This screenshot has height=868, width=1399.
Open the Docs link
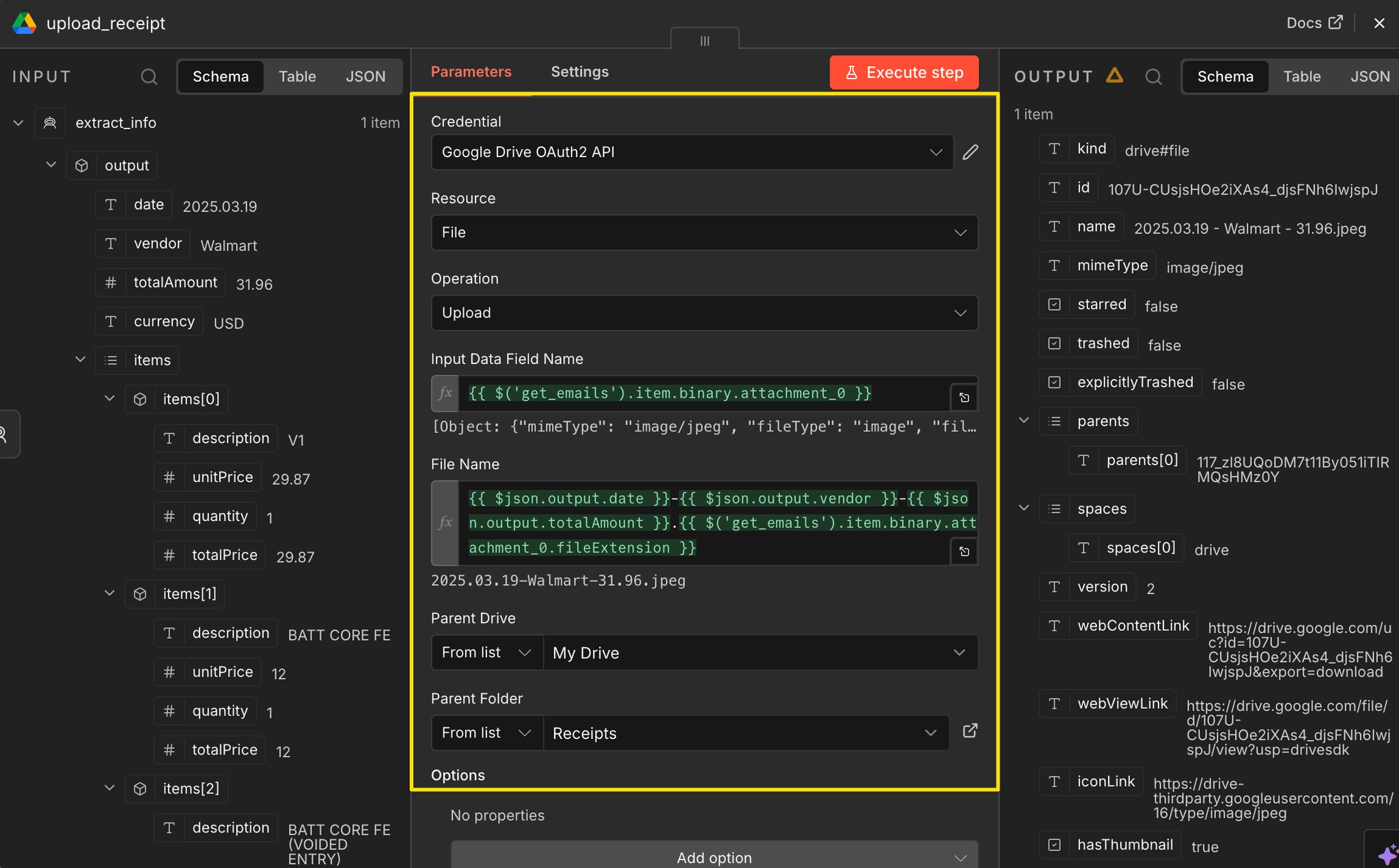click(x=1314, y=23)
